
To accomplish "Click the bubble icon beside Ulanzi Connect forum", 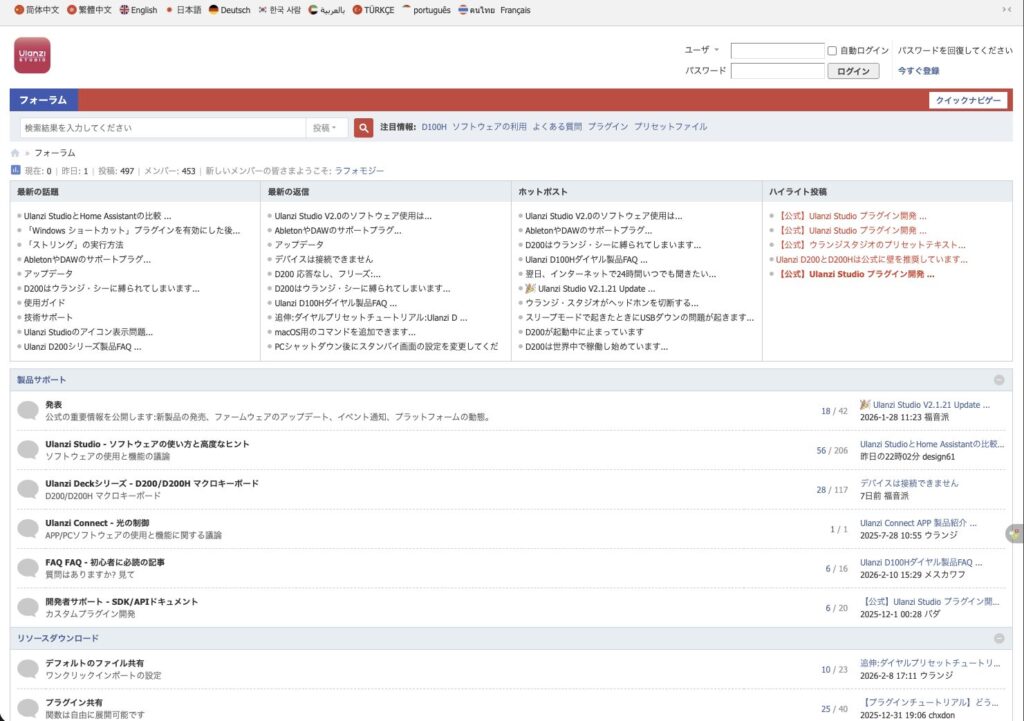I will pyautogui.click(x=28, y=529).
